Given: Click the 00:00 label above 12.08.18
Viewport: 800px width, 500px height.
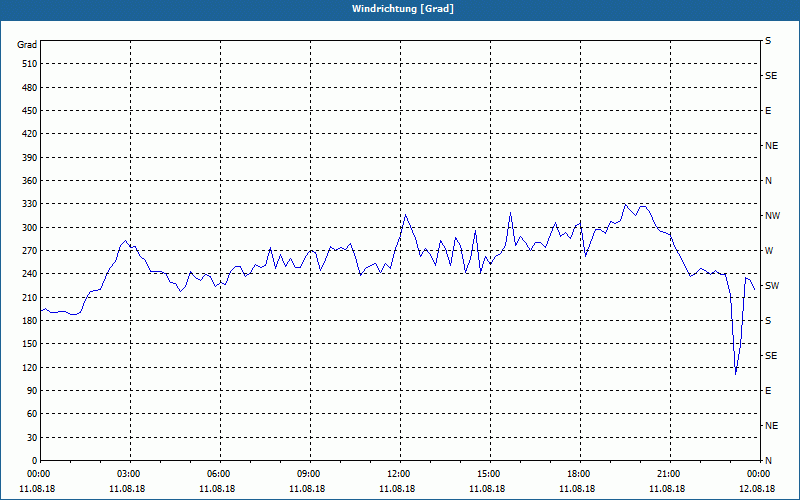Looking at the screenshot, I should [x=759, y=474].
